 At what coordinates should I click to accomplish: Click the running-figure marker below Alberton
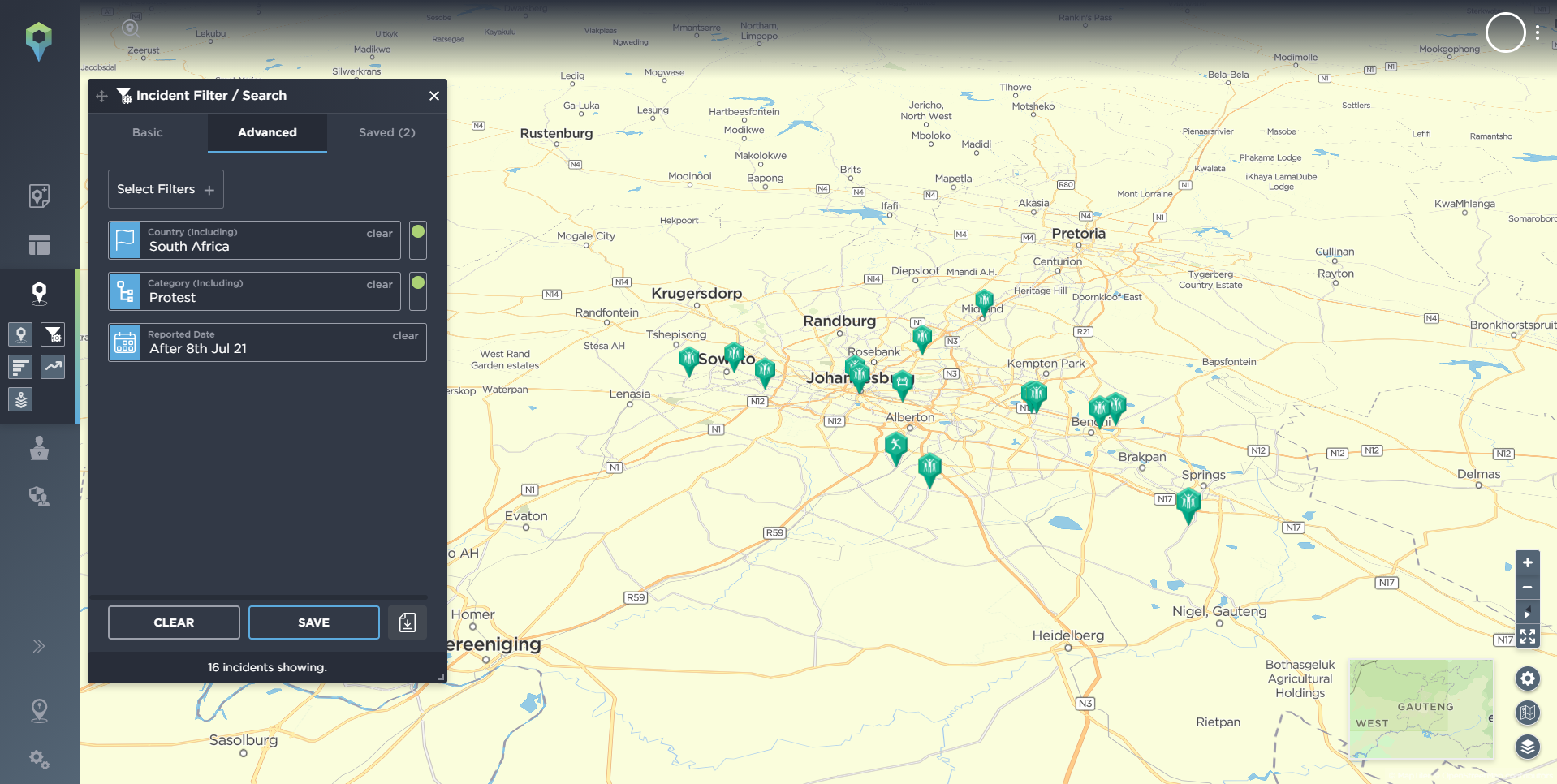point(895,448)
